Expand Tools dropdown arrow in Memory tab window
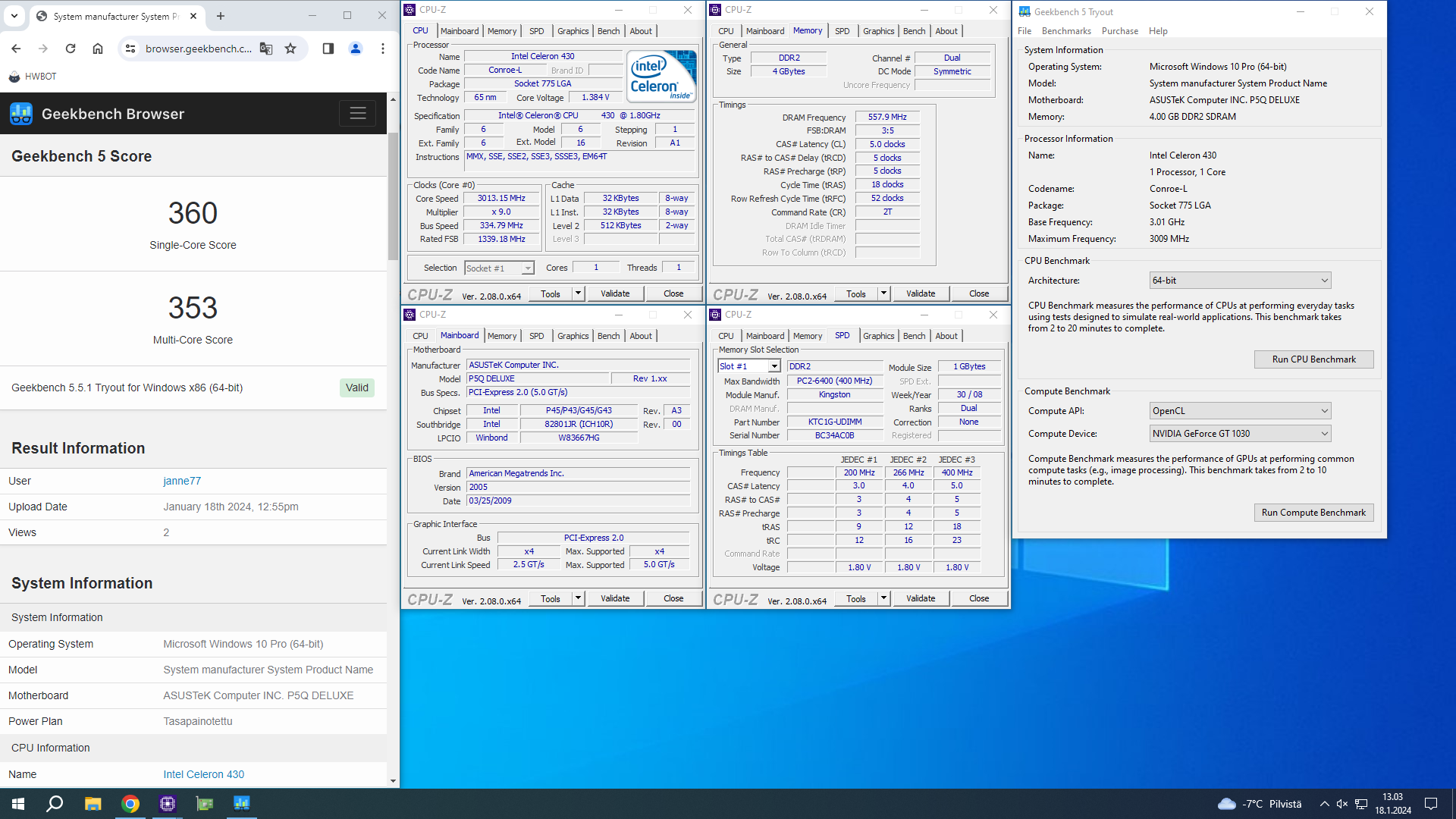This screenshot has height=819, width=1456. tap(883, 293)
